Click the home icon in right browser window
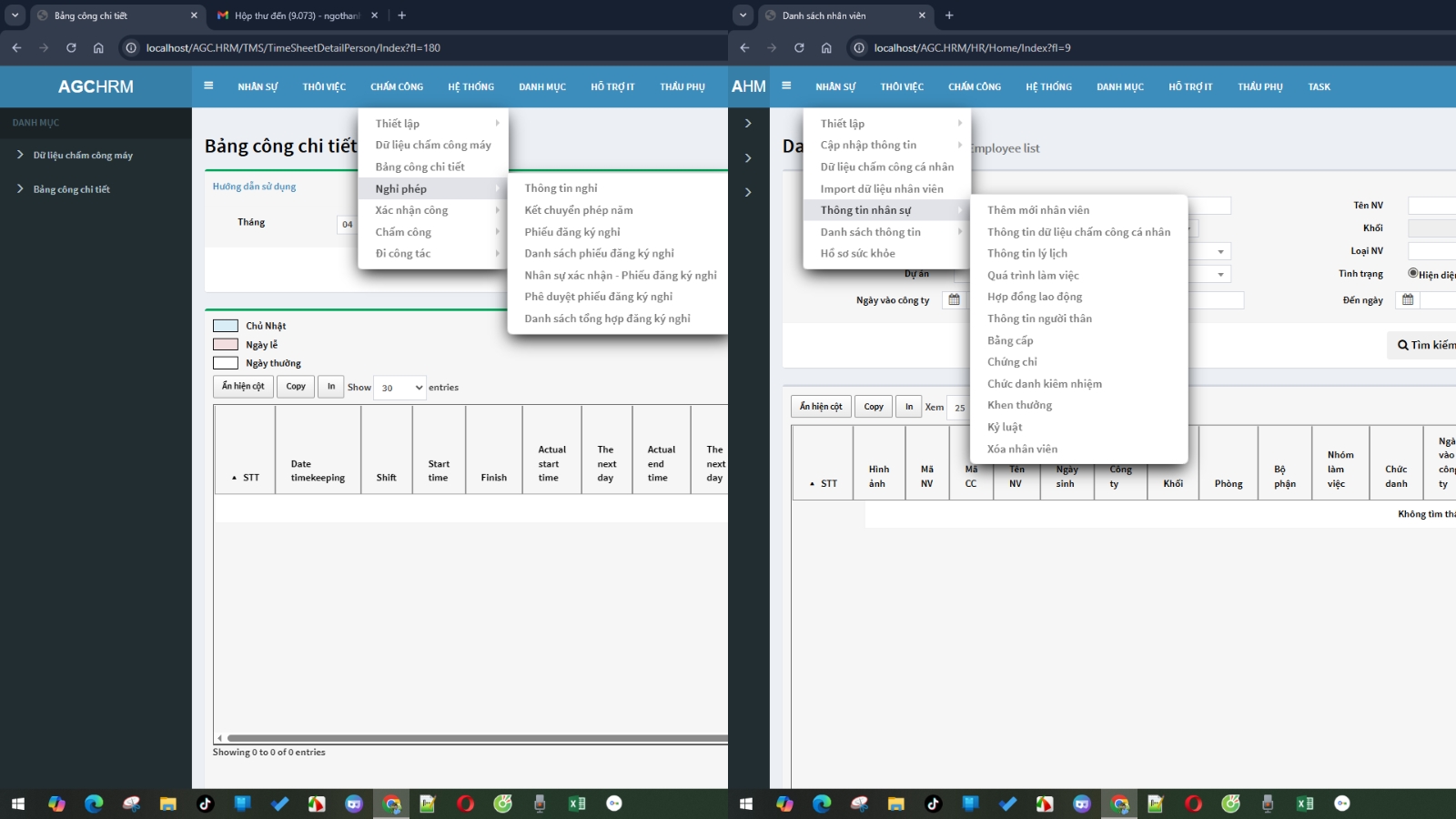Viewport: 1456px width, 819px height. point(826,47)
